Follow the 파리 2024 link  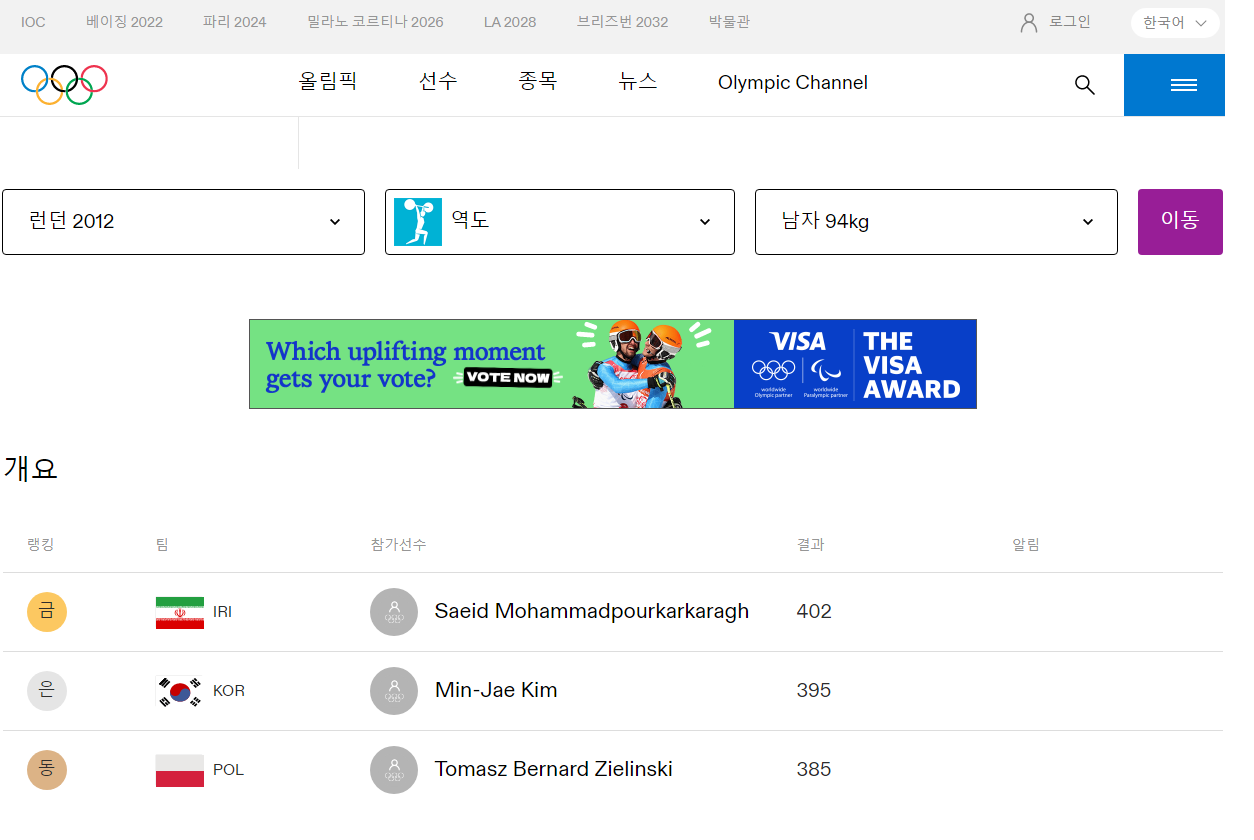(235, 22)
